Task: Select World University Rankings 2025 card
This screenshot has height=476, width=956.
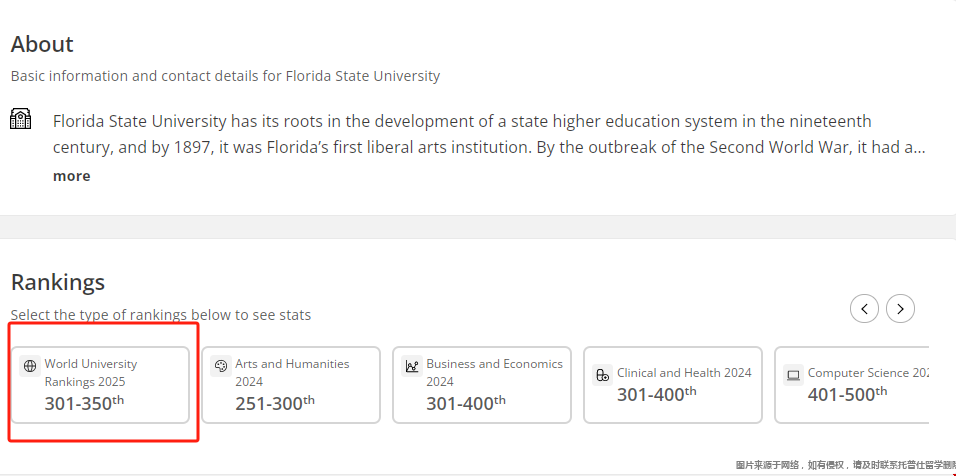Action: tap(100, 385)
